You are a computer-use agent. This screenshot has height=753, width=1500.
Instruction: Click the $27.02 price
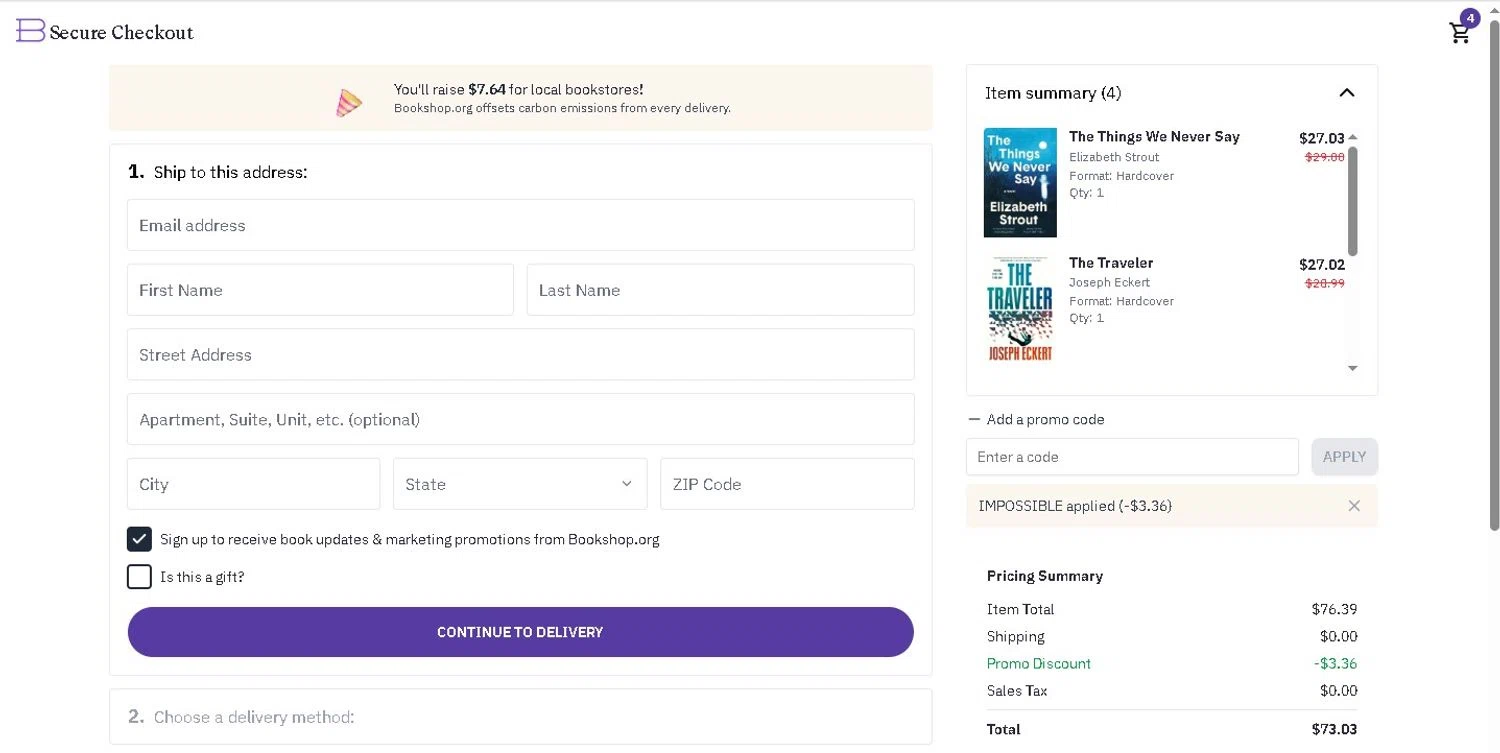pos(1322,265)
